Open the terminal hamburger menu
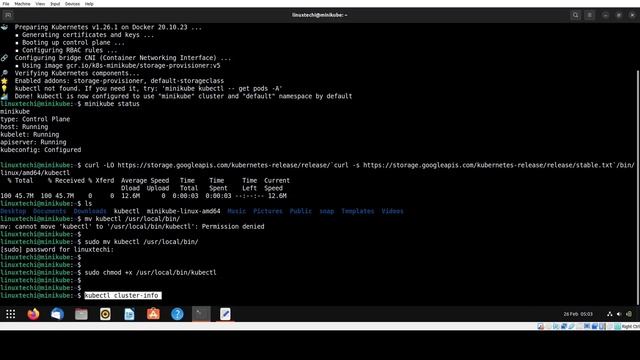640x360 pixels. (x=589, y=15)
